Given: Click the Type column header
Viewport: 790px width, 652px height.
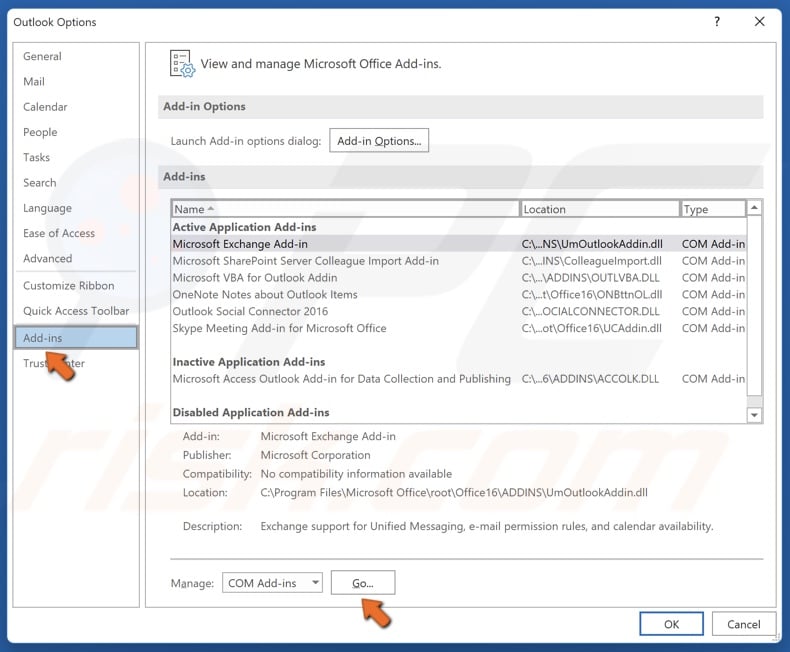Looking at the screenshot, I should [x=712, y=209].
